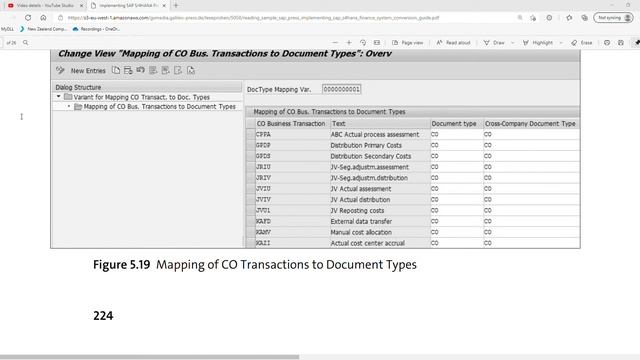Click the Manual cost allocation cell

(380, 232)
